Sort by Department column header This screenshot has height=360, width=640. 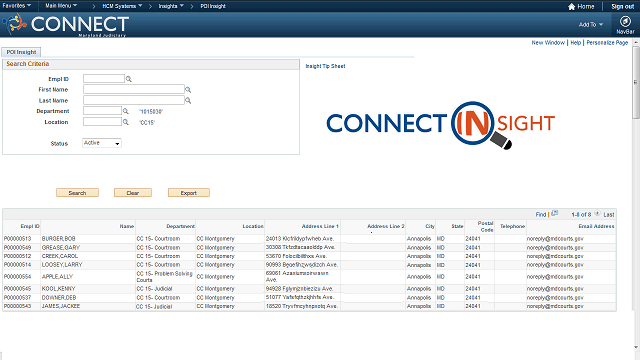click(x=180, y=226)
